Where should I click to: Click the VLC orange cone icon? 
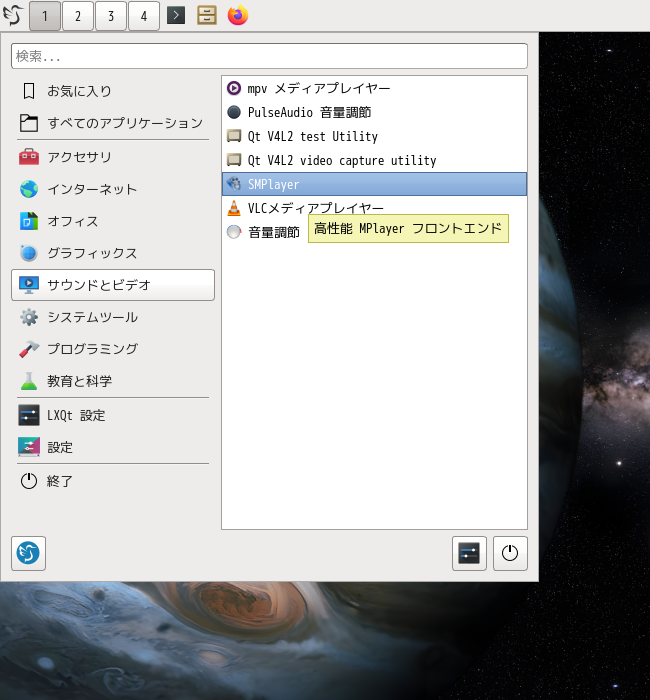(234, 208)
